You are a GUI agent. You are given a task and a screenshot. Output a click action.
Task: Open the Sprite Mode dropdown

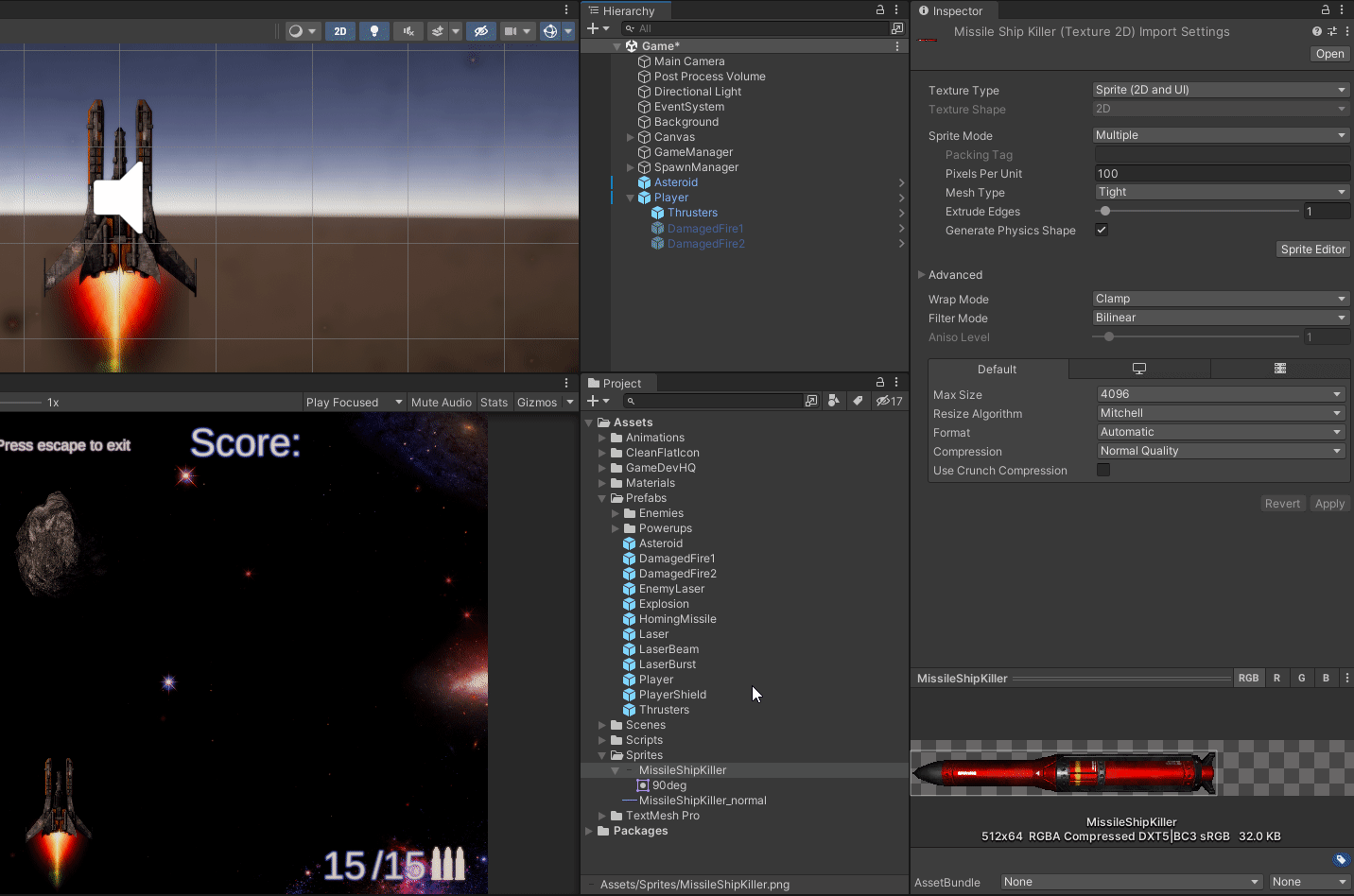tap(1222, 135)
